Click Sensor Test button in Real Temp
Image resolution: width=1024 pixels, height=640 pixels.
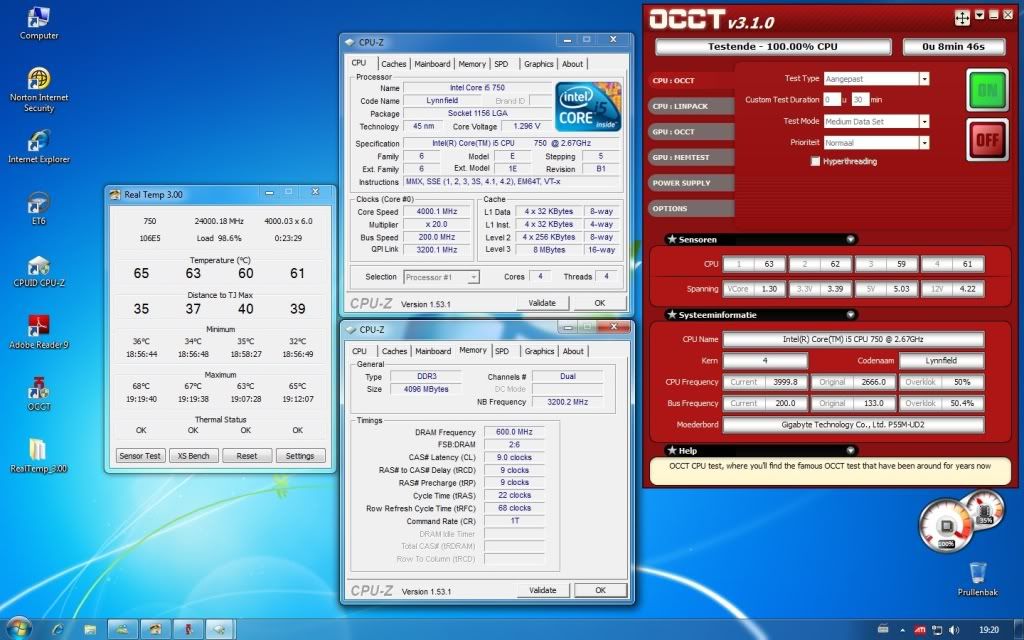[x=140, y=456]
